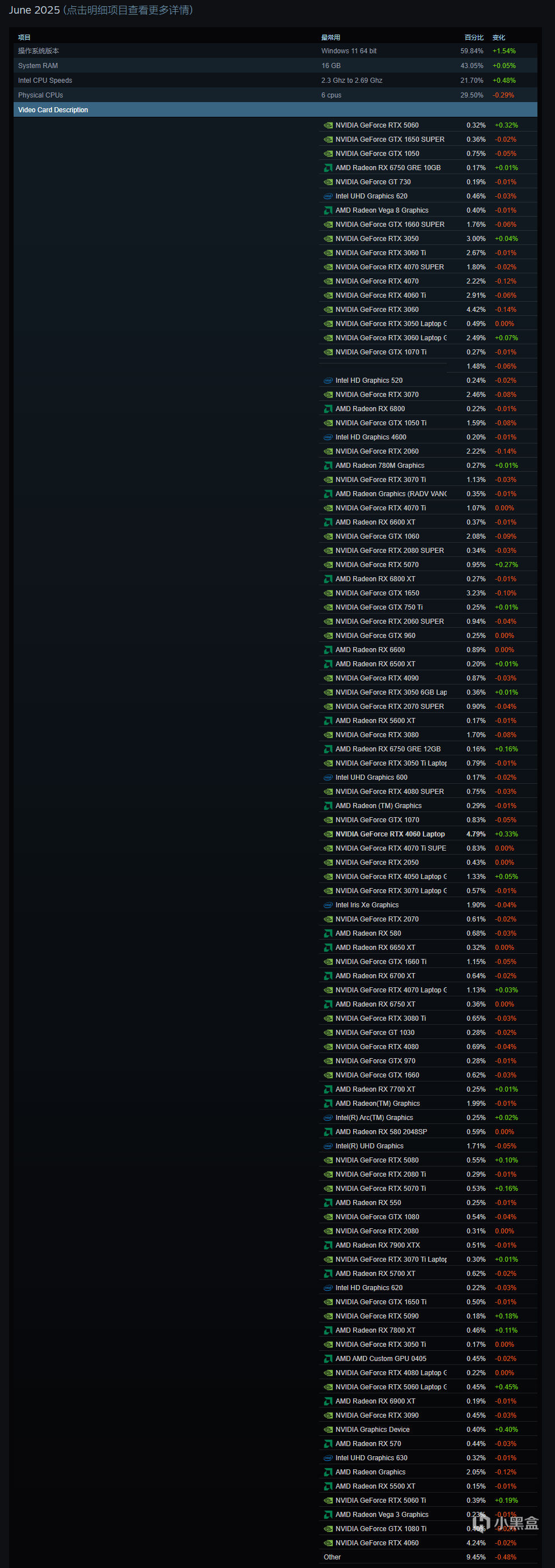Click the Other row label
Image resolution: width=555 pixels, height=1568 pixels.
click(x=332, y=1557)
